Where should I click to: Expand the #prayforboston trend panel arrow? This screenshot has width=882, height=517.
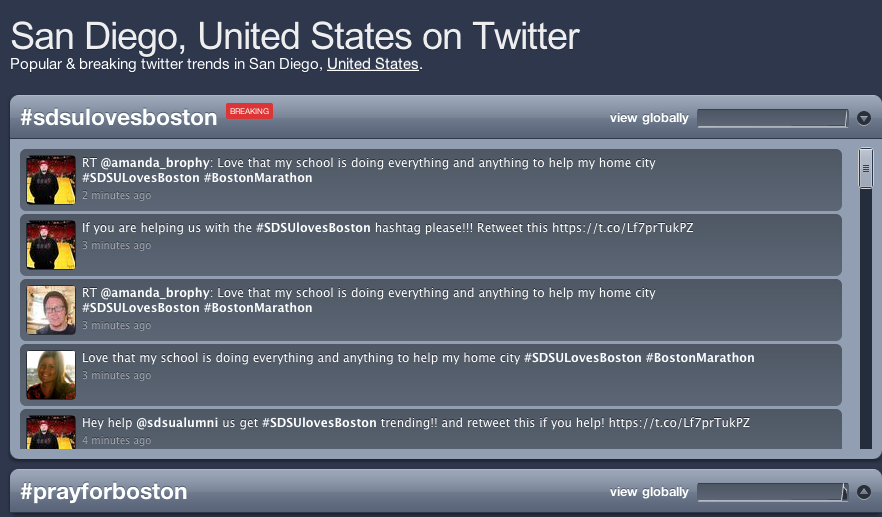pos(864,492)
